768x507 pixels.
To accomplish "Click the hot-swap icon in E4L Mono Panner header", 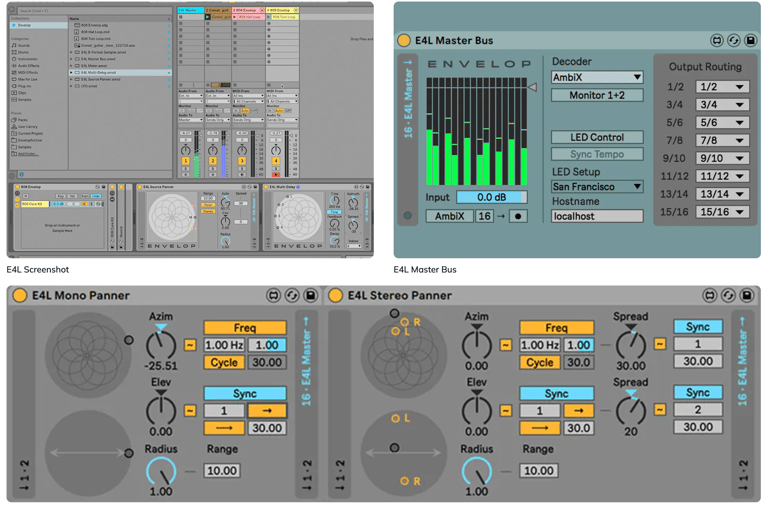I will [x=273, y=295].
